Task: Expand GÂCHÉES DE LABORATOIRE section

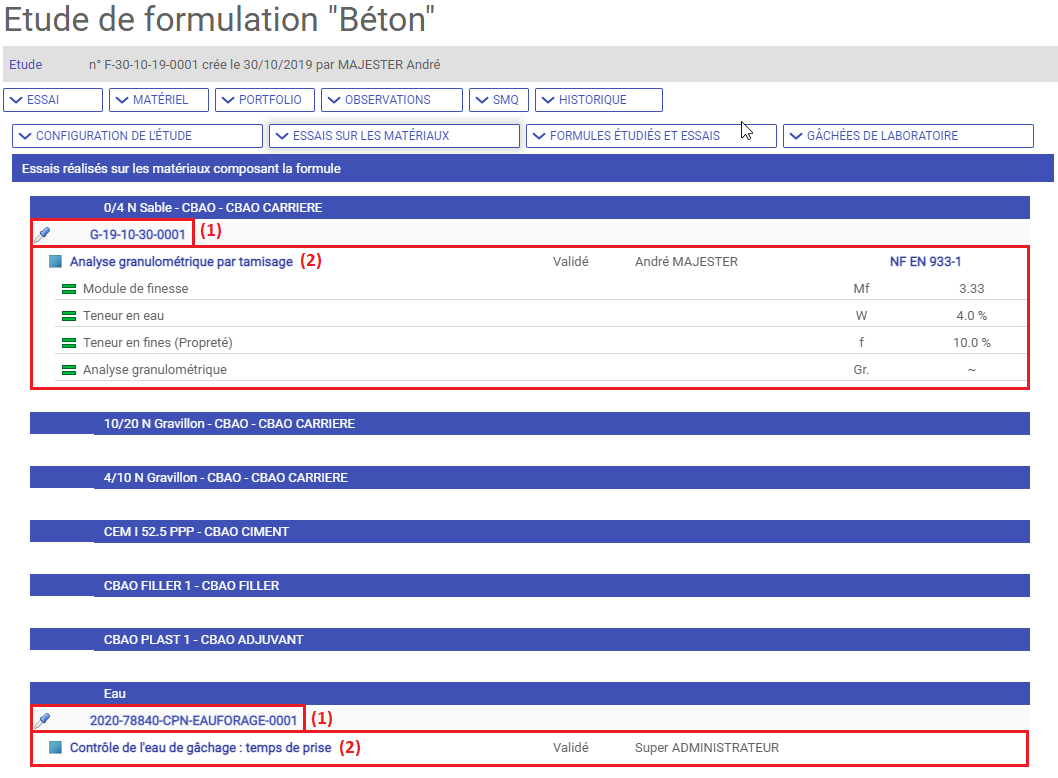Action: (x=908, y=136)
